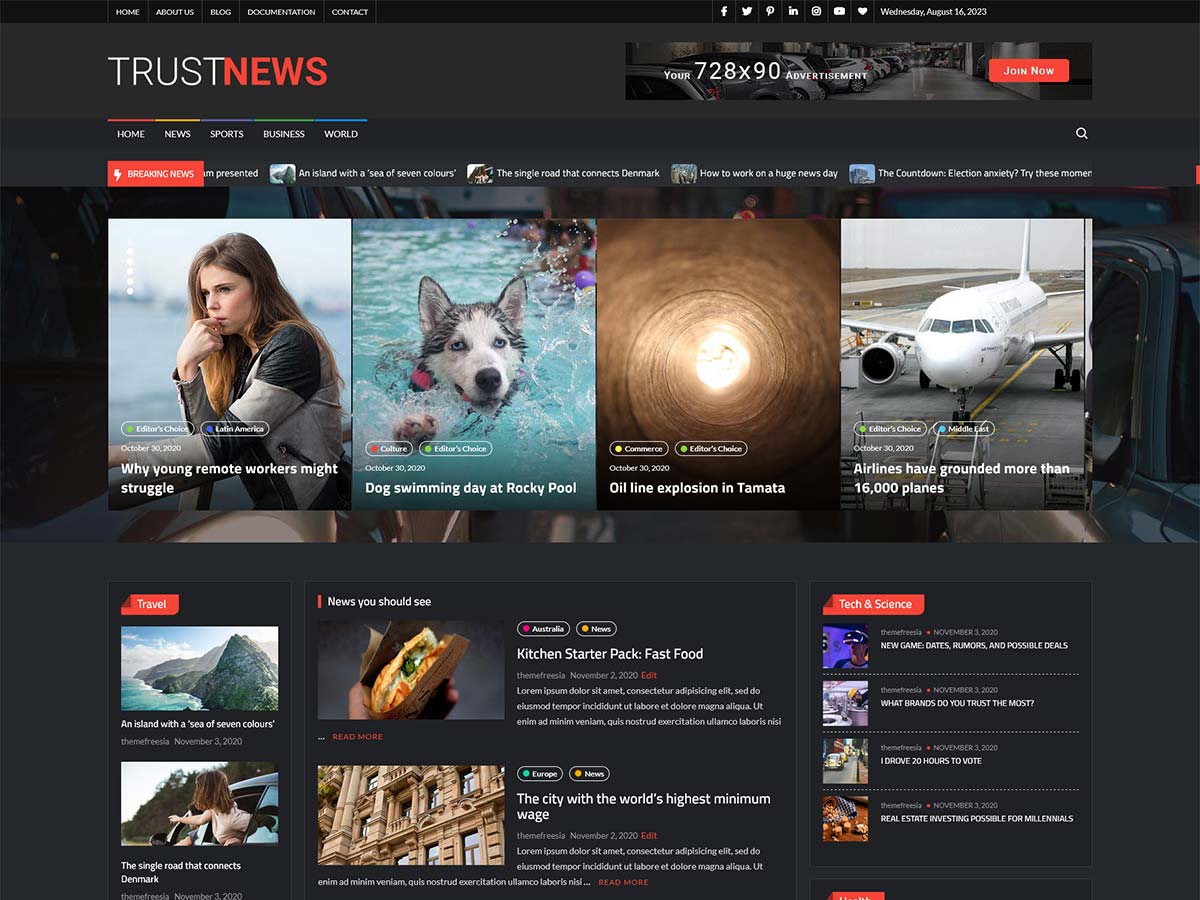Screen dimensions: 1200x900
Task: Click the fast food sandwich thumbnail
Action: 411,669
